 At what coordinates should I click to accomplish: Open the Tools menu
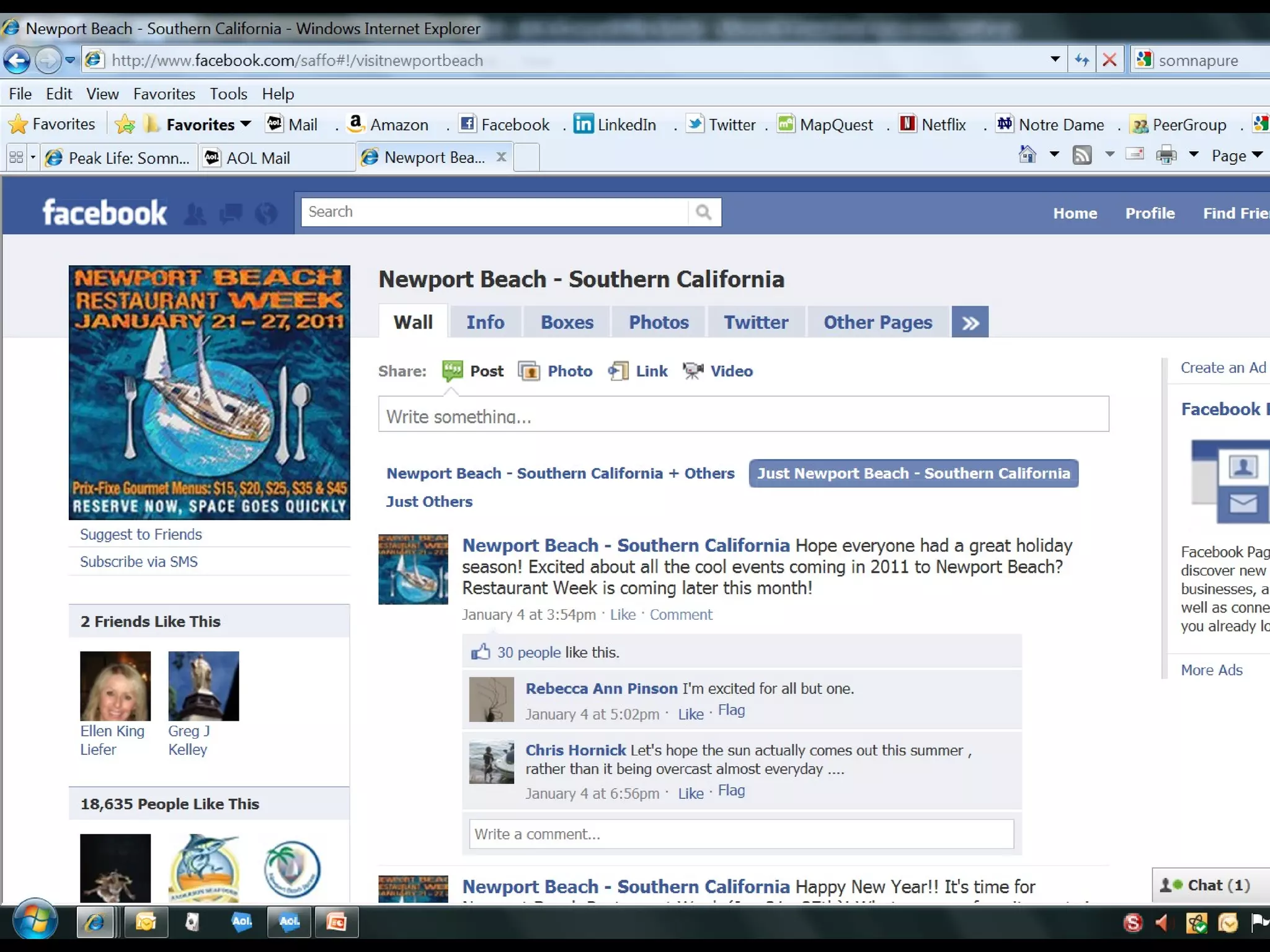tap(228, 94)
